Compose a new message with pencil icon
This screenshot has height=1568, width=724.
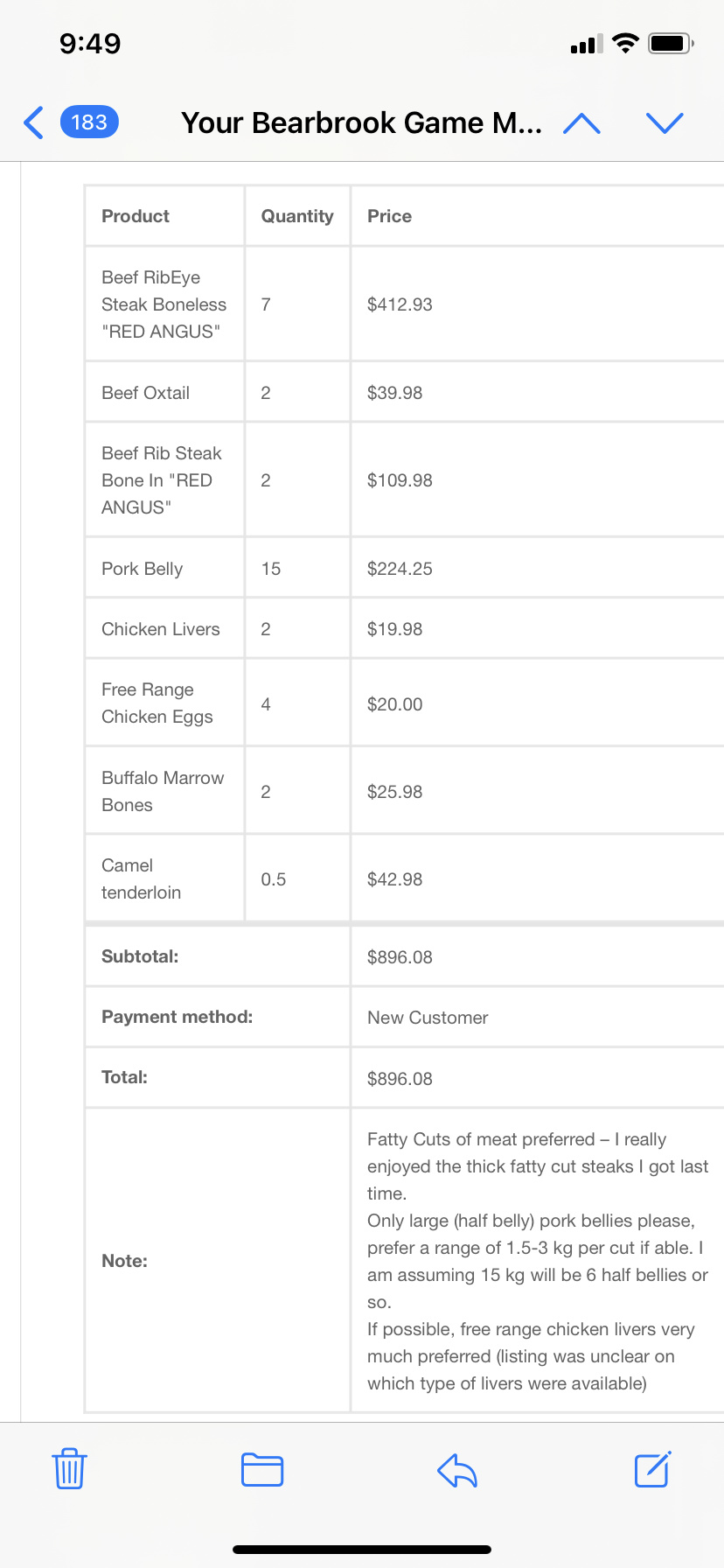point(652,1468)
